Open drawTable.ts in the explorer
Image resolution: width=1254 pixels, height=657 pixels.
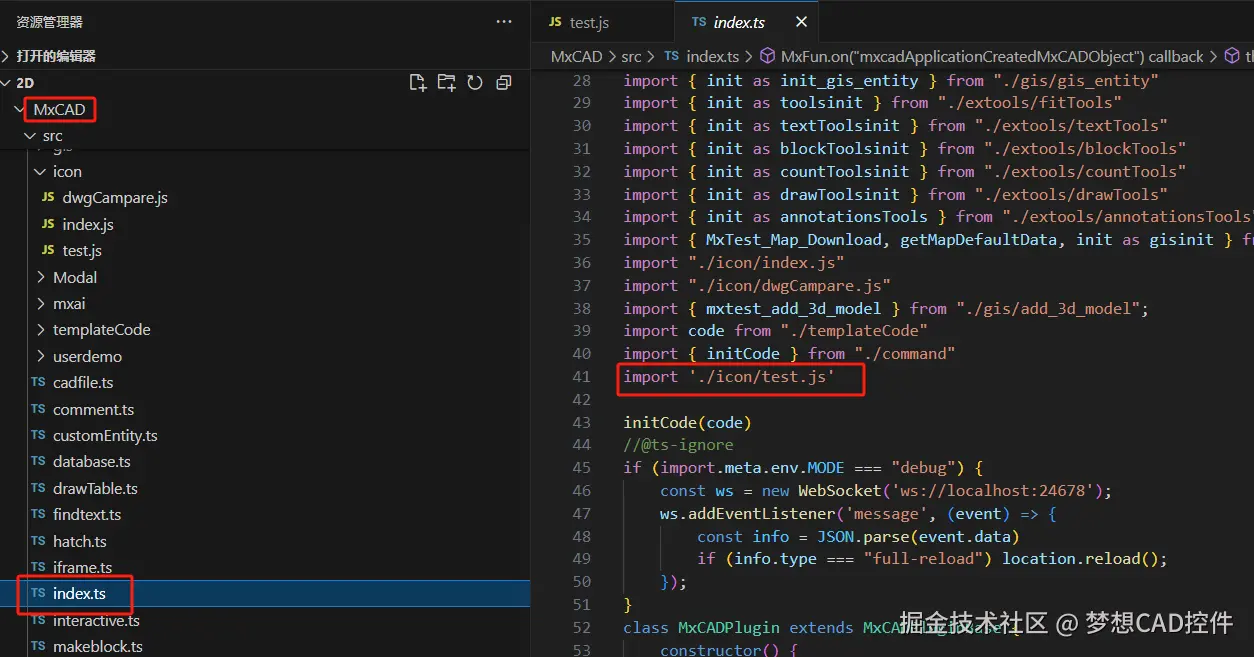(95, 488)
